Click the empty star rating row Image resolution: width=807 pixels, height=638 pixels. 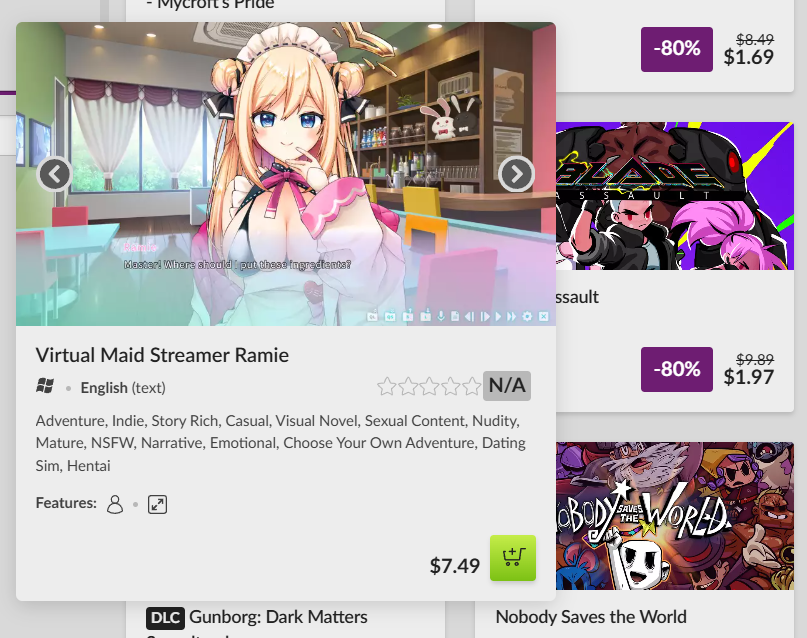pos(429,386)
